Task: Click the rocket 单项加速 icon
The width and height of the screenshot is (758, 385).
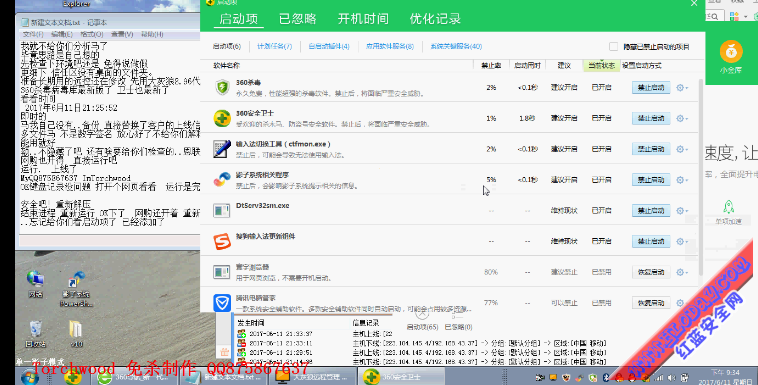Action: (x=729, y=207)
